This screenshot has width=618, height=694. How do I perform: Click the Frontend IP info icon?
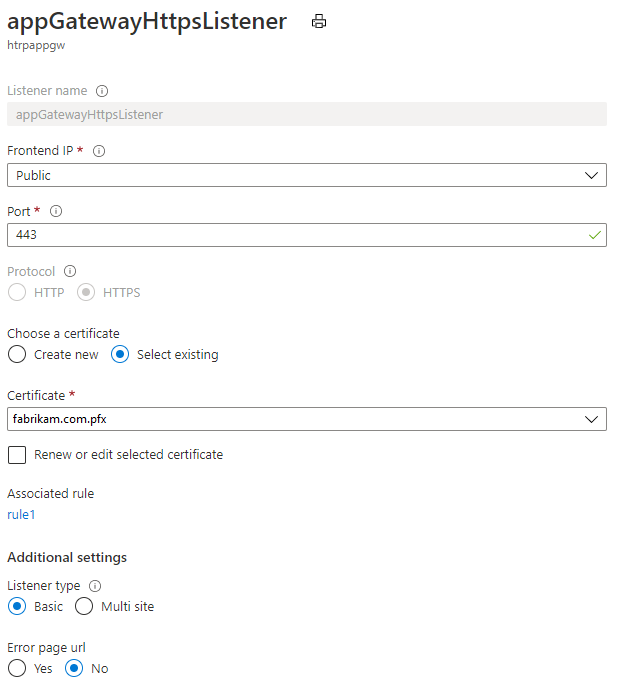click(99, 151)
